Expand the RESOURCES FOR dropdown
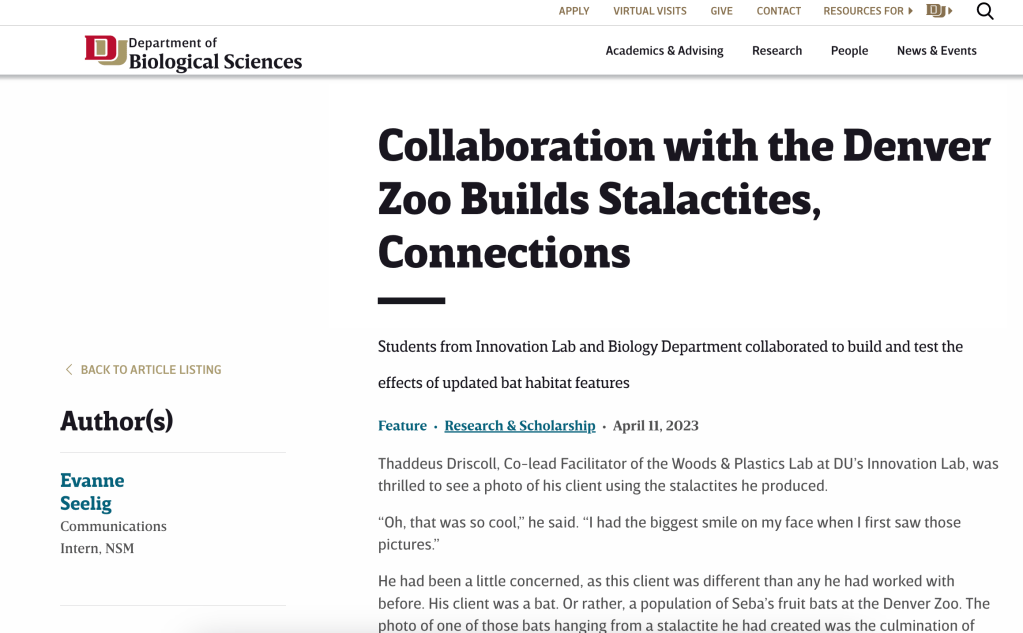 coord(865,11)
